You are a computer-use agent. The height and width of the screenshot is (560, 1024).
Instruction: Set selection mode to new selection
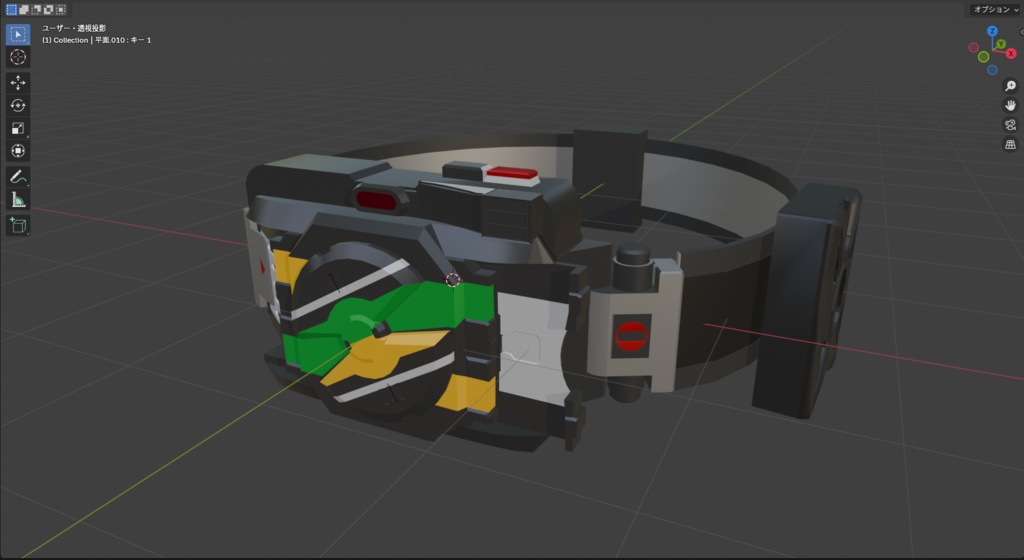pos(11,9)
